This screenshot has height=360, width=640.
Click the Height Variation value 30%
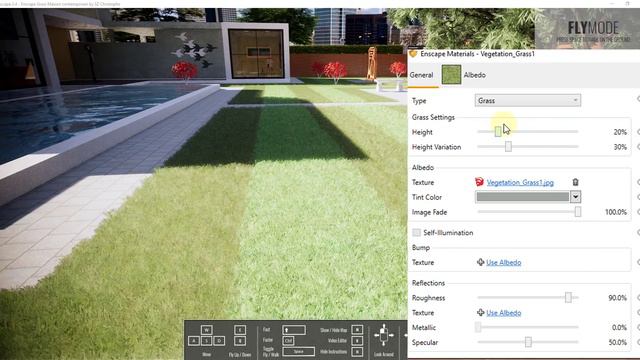620,147
